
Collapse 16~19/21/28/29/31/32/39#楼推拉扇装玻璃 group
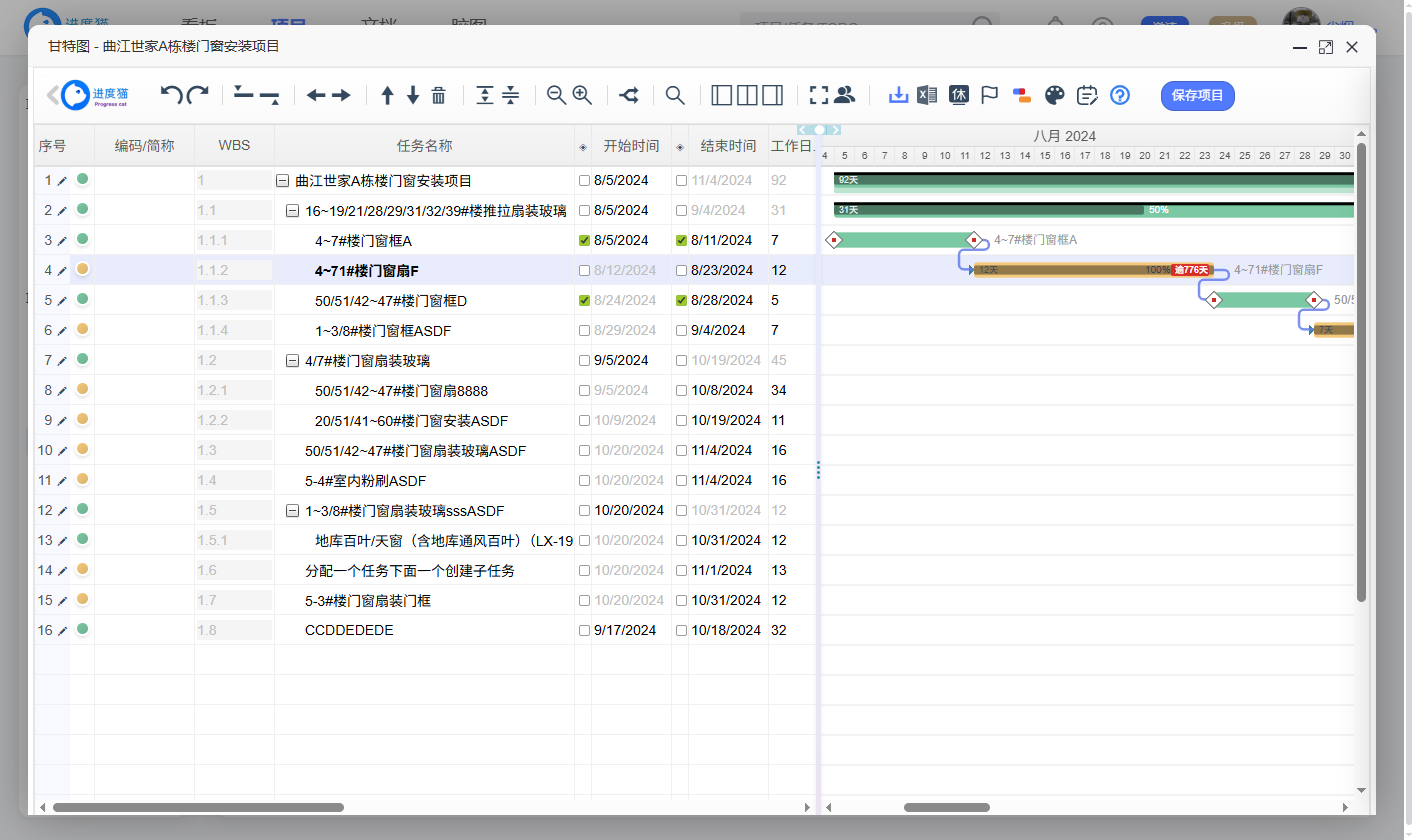292,211
